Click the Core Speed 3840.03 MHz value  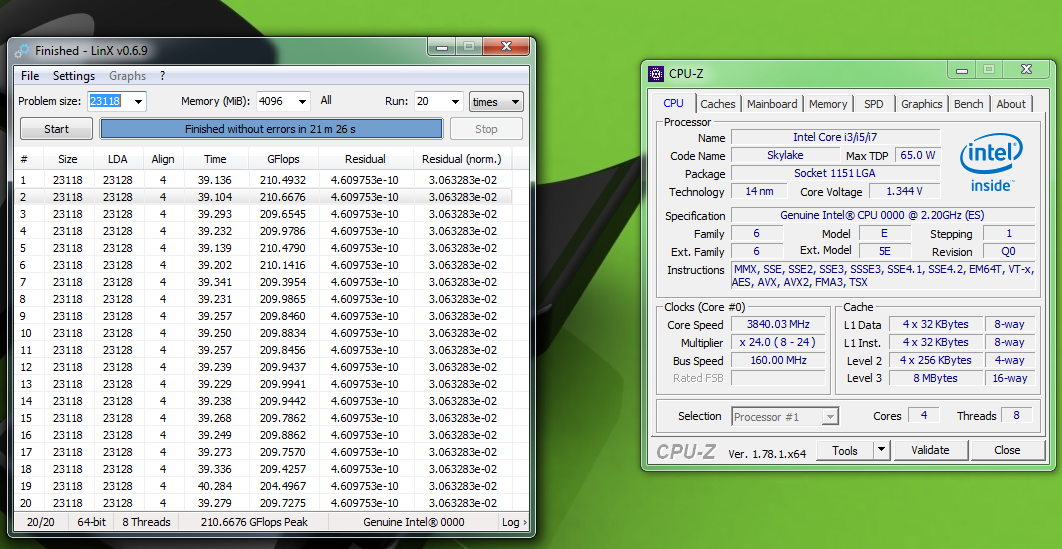(x=778, y=324)
